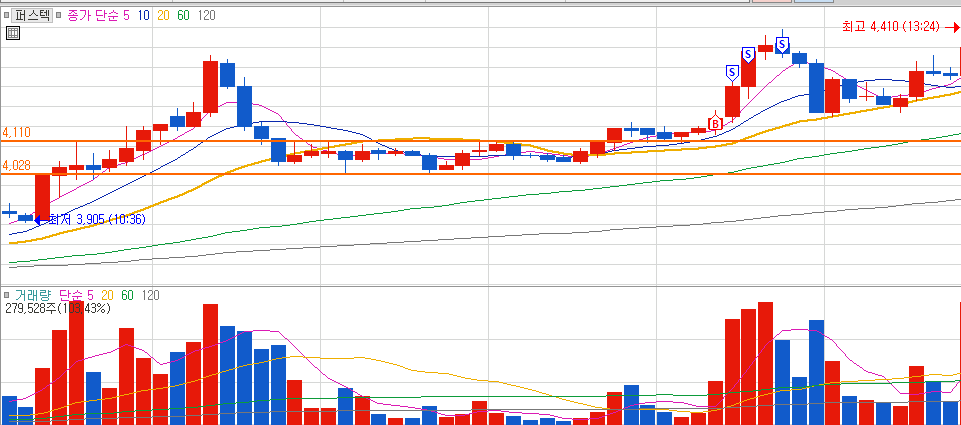
Task: Toggle the small square before 퍼스텍
Action: (x=6, y=15)
